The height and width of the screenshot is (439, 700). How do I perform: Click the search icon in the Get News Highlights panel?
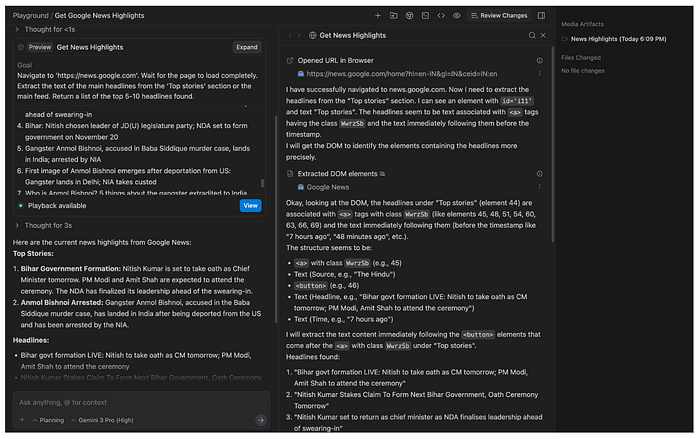pos(532,35)
